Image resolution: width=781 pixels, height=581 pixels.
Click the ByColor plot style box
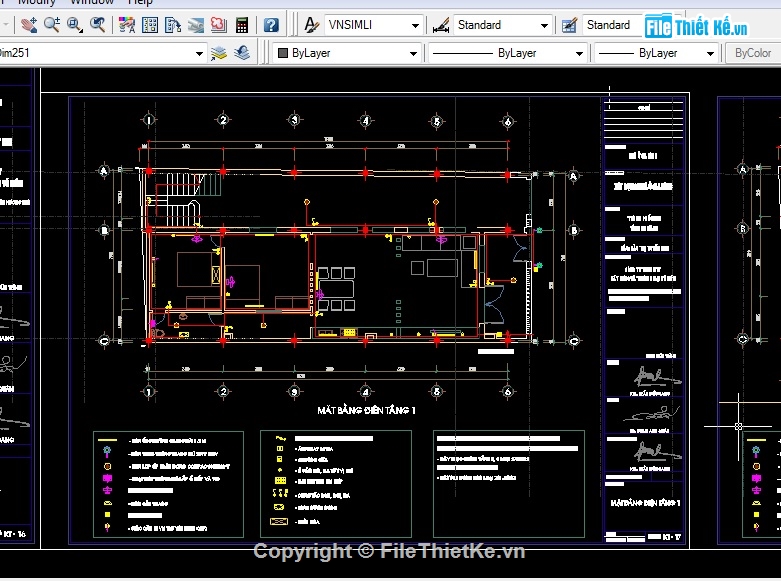752,53
